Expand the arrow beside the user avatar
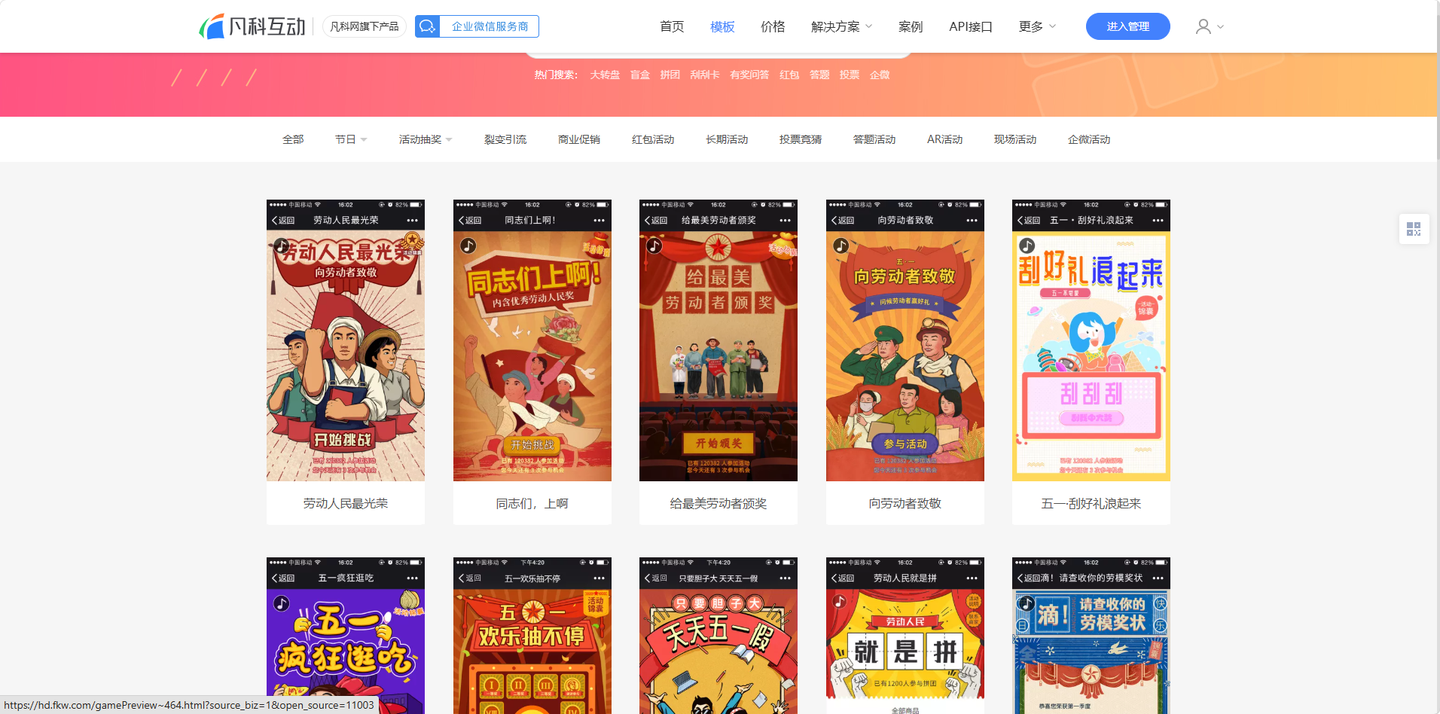 click(1220, 27)
